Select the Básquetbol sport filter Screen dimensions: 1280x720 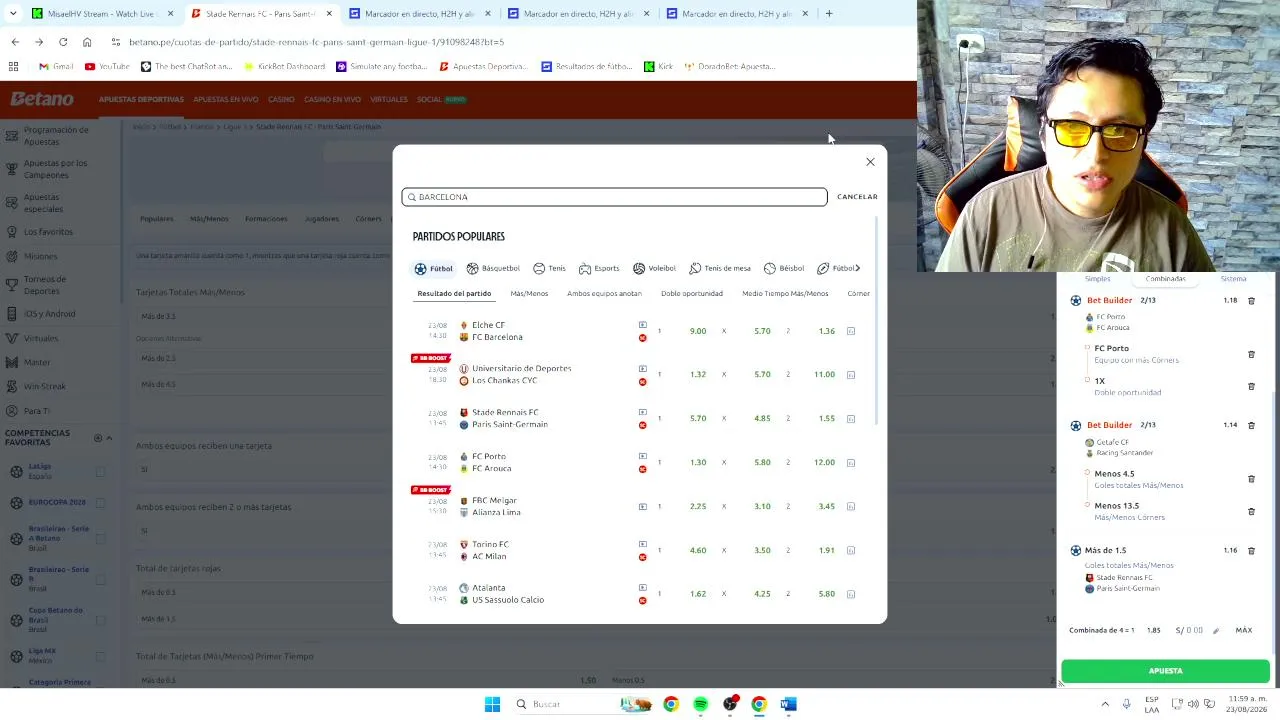click(x=493, y=268)
